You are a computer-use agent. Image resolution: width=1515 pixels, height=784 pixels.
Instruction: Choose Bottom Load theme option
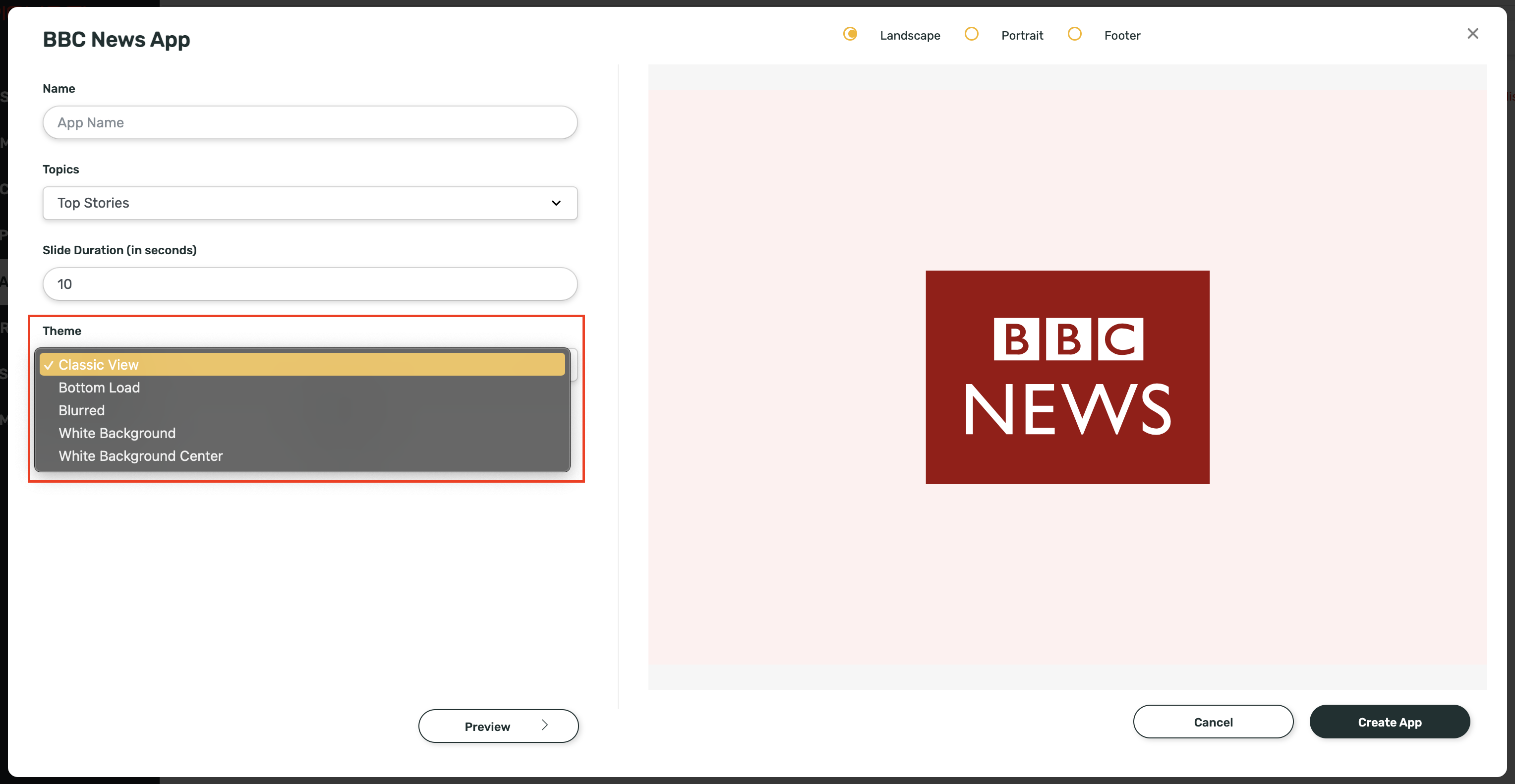pos(302,388)
